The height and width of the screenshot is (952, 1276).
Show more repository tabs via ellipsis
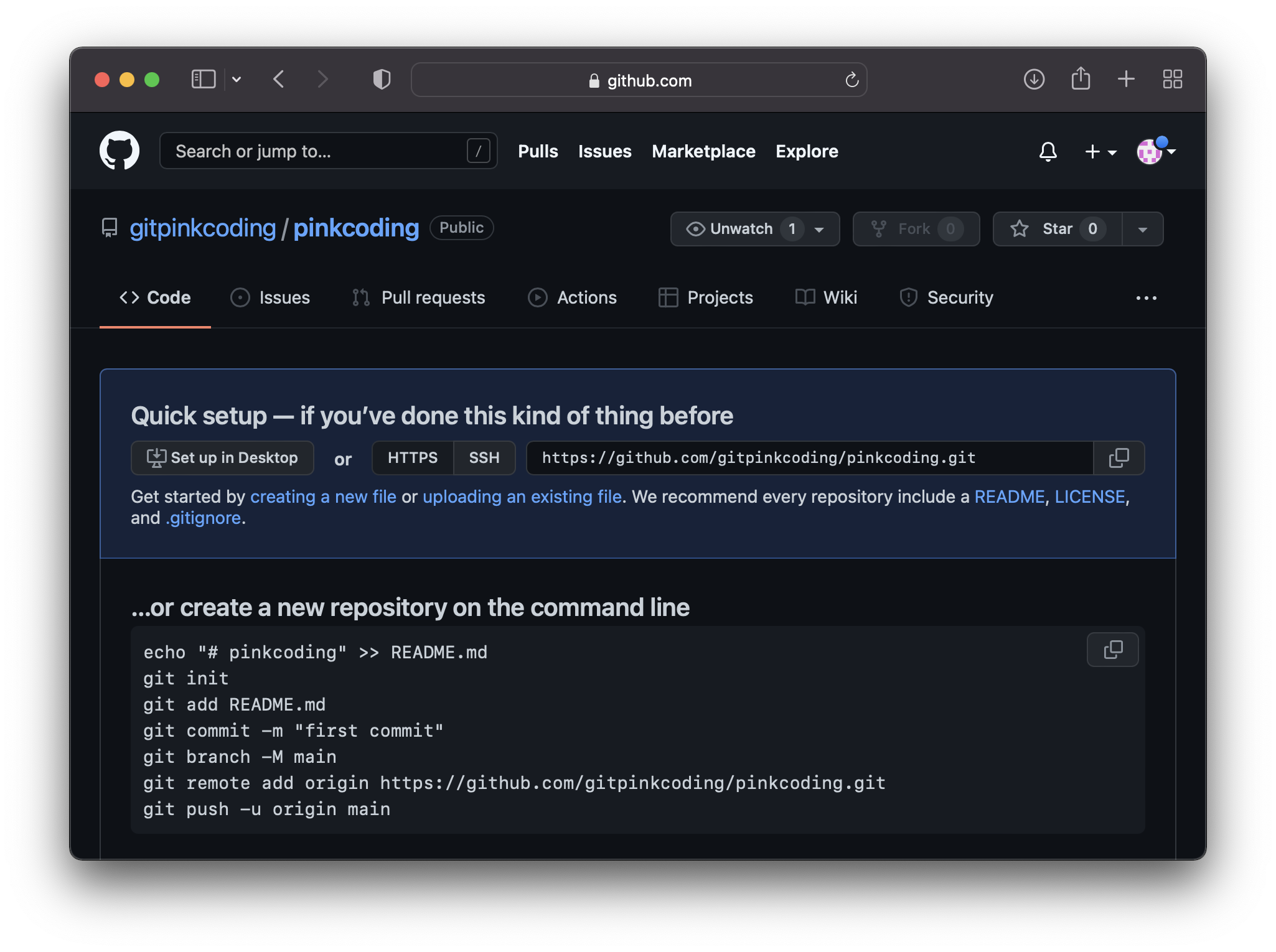(x=1146, y=298)
